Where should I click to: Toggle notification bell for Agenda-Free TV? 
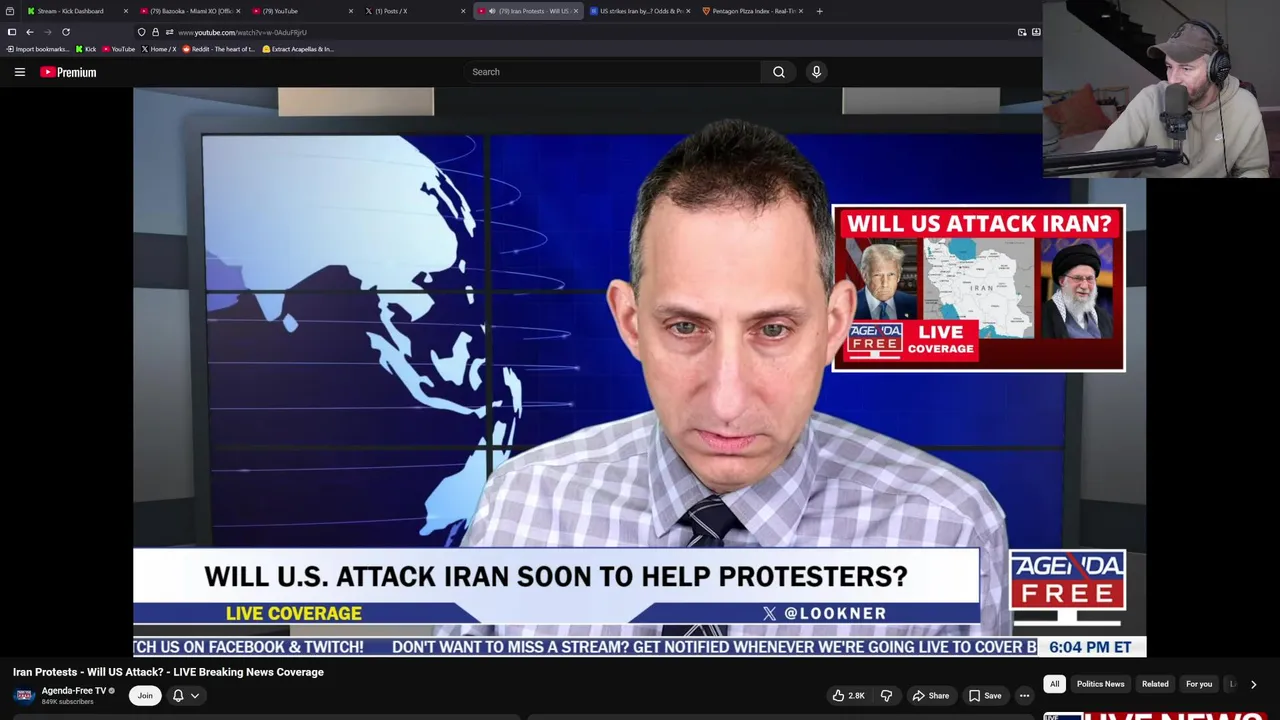coord(178,696)
